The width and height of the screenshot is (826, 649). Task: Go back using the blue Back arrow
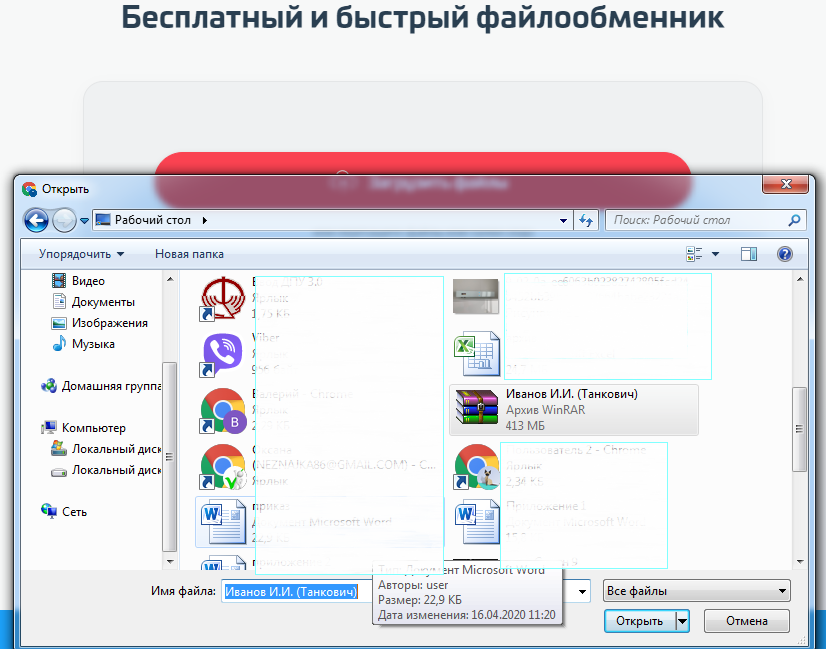click(36, 220)
